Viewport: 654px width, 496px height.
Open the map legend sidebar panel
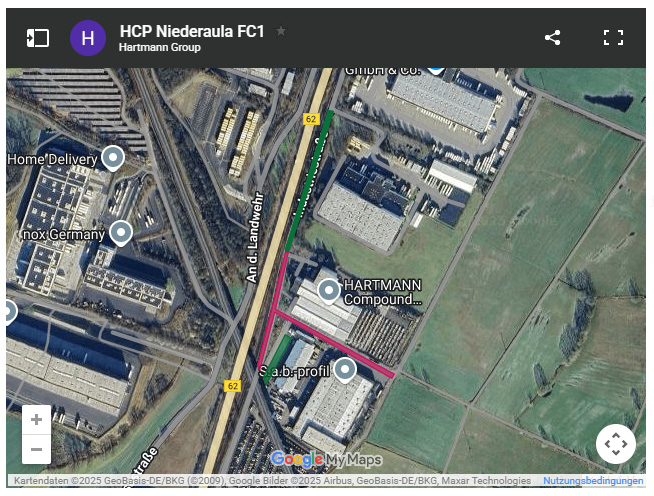coord(38,38)
